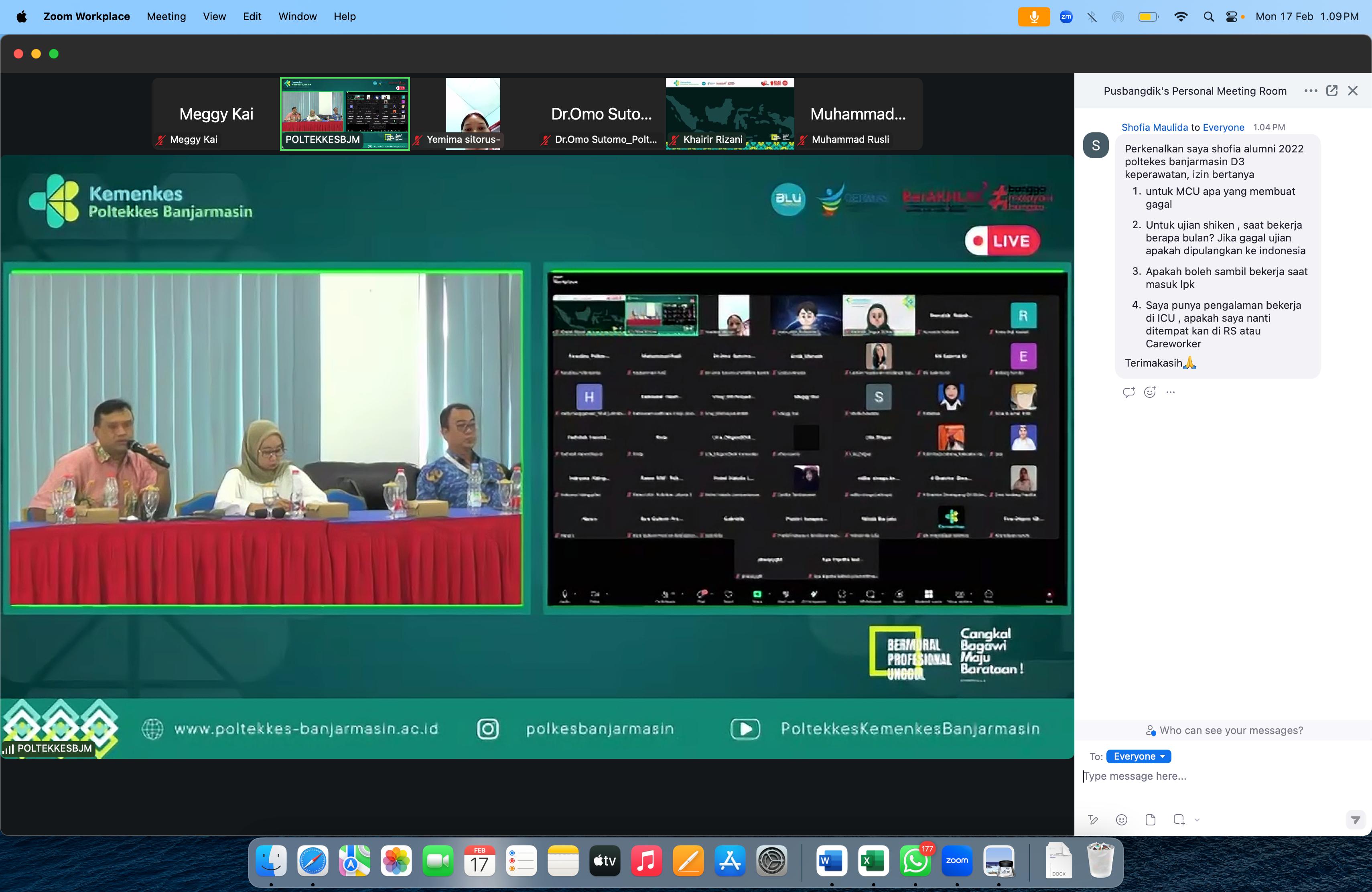Open text formatting options in chat
1372x892 pixels.
click(1093, 819)
